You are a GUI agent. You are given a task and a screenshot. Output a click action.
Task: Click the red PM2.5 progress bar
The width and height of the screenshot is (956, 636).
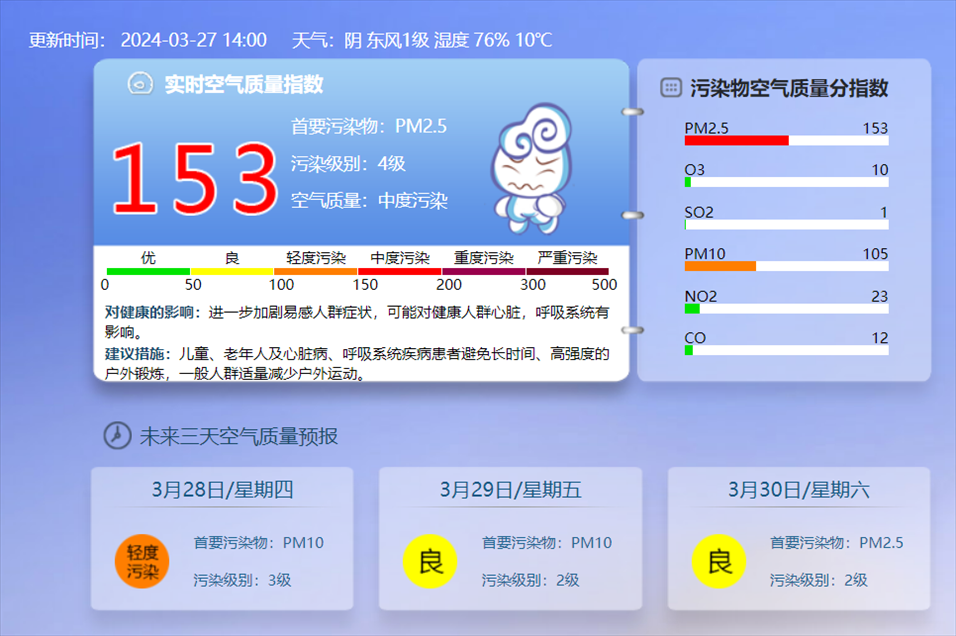click(x=736, y=141)
